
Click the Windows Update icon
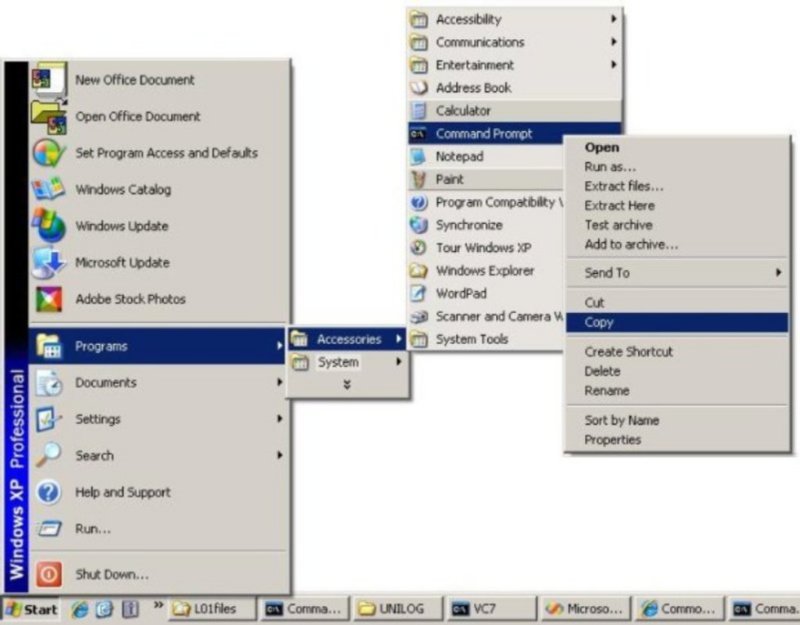tap(48, 226)
